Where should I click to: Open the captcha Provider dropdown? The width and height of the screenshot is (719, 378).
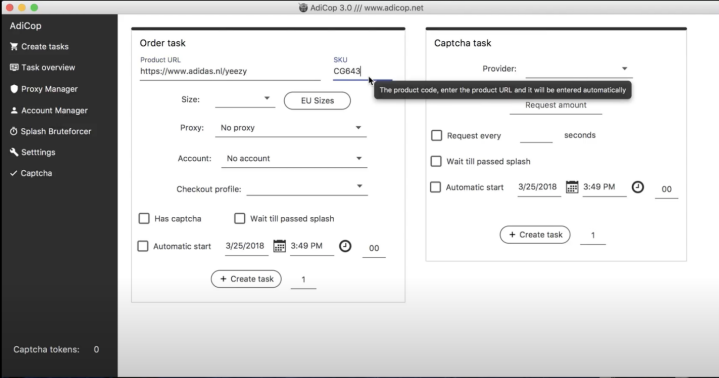[x=579, y=69]
